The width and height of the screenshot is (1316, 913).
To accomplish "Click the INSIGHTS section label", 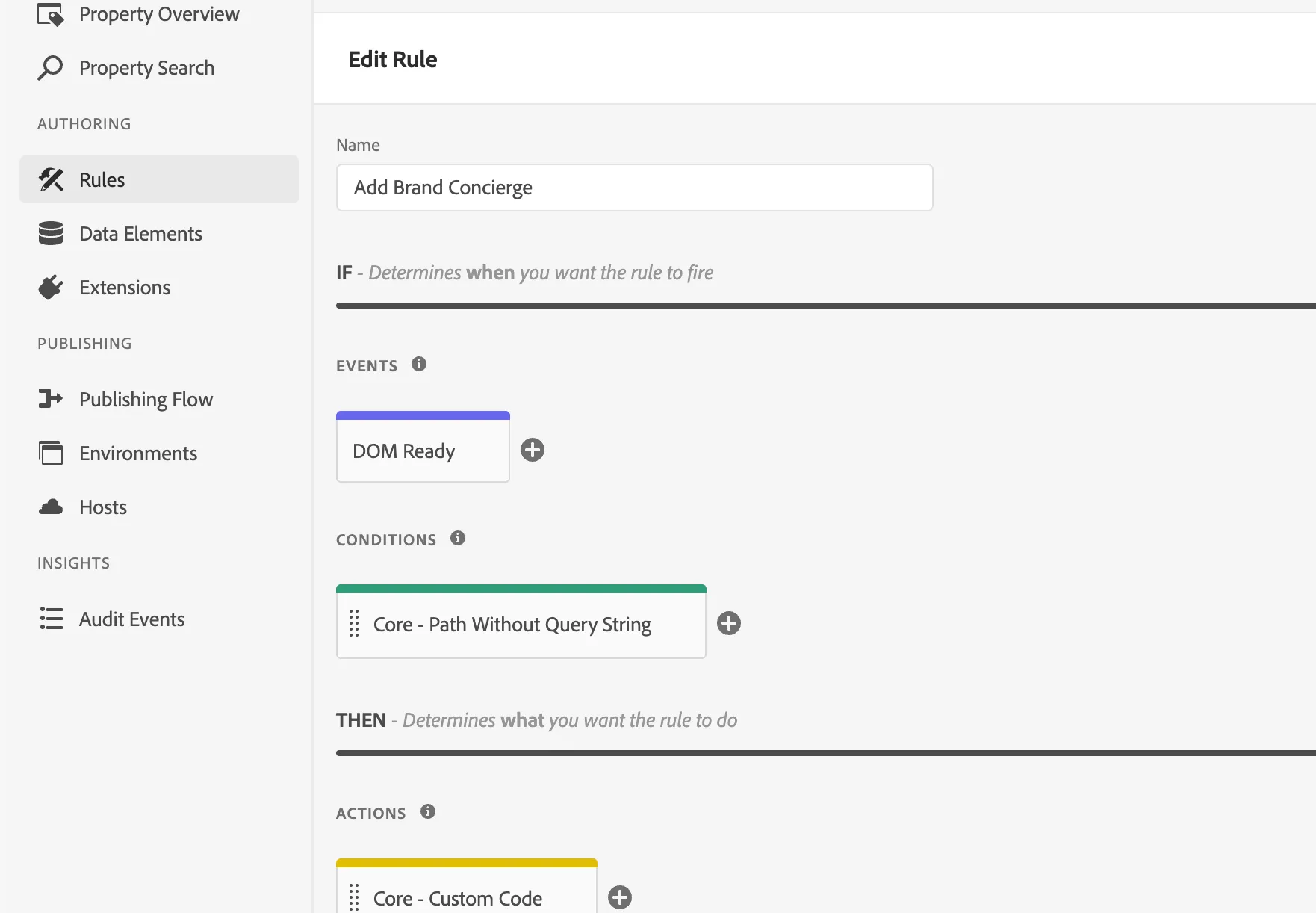I will point(74,563).
